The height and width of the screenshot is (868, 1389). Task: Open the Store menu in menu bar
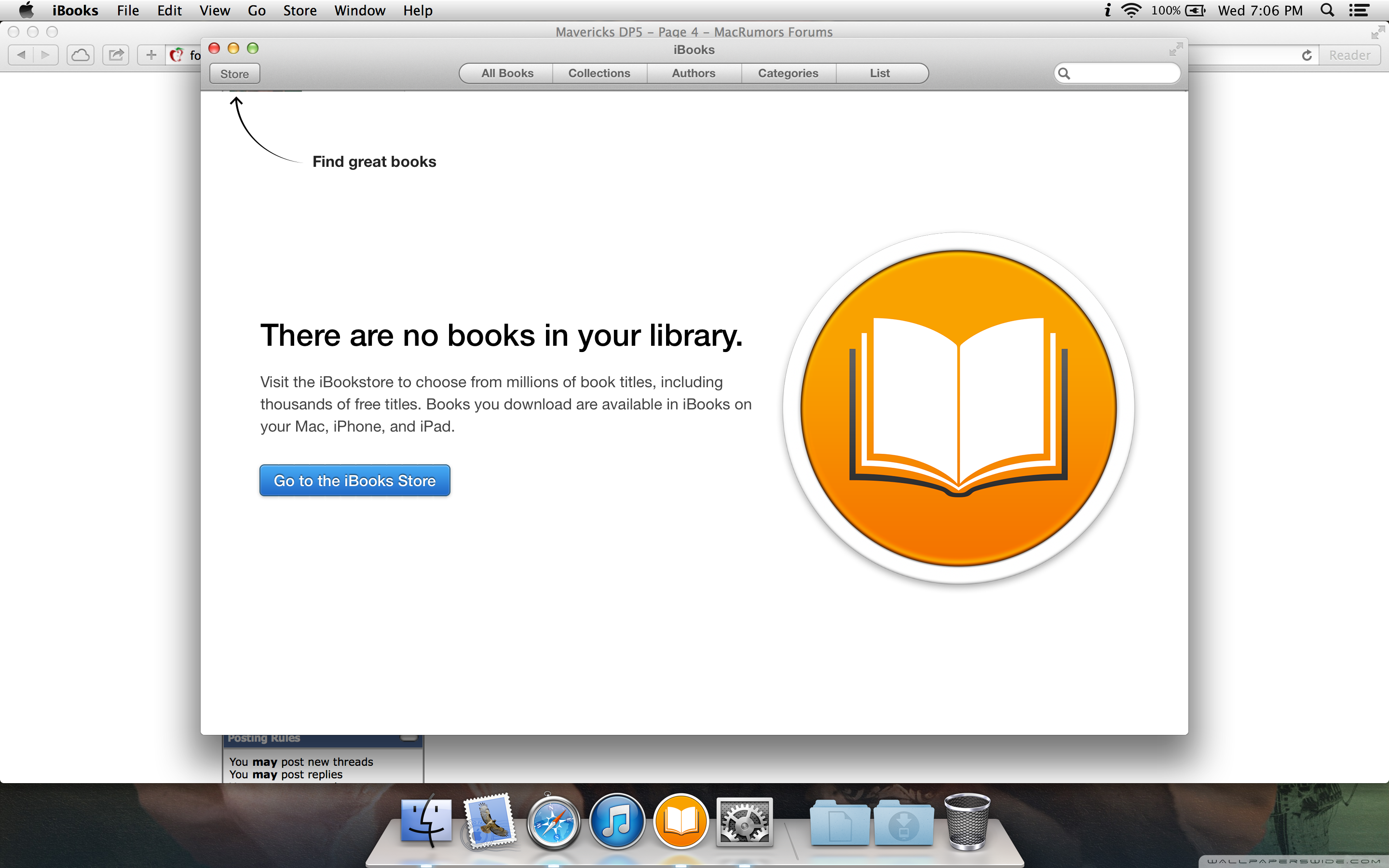[x=300, y=10]
